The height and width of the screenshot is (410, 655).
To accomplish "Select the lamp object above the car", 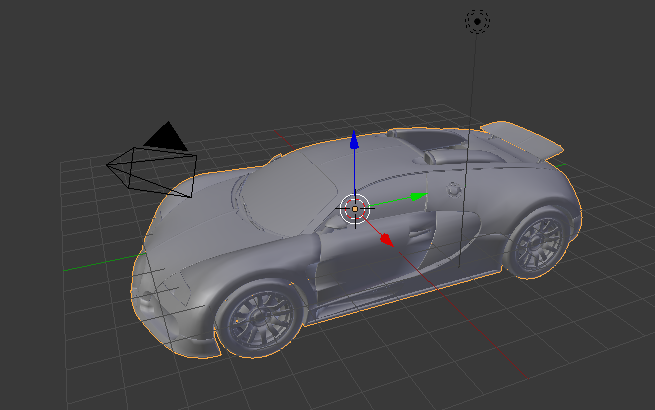I will [x=477, y=21].
